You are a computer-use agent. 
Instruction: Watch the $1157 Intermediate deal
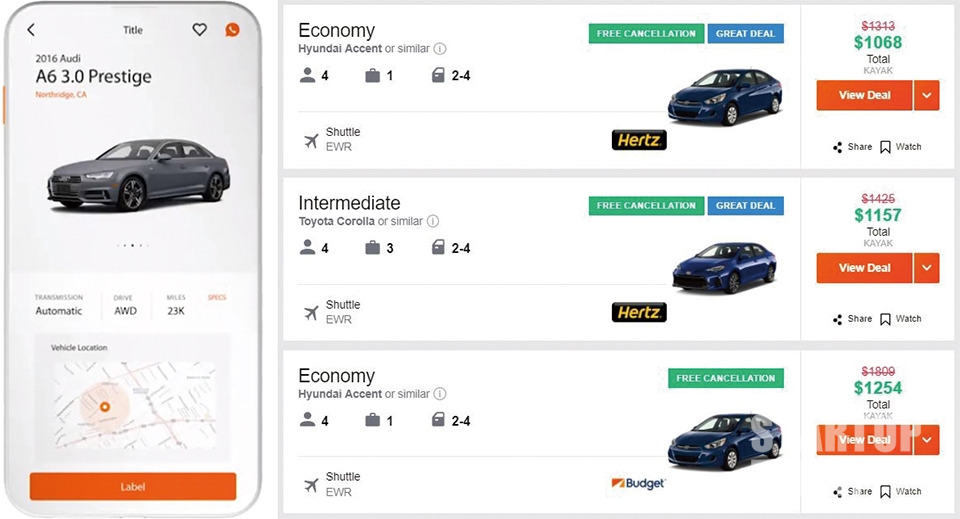[901, 319]
